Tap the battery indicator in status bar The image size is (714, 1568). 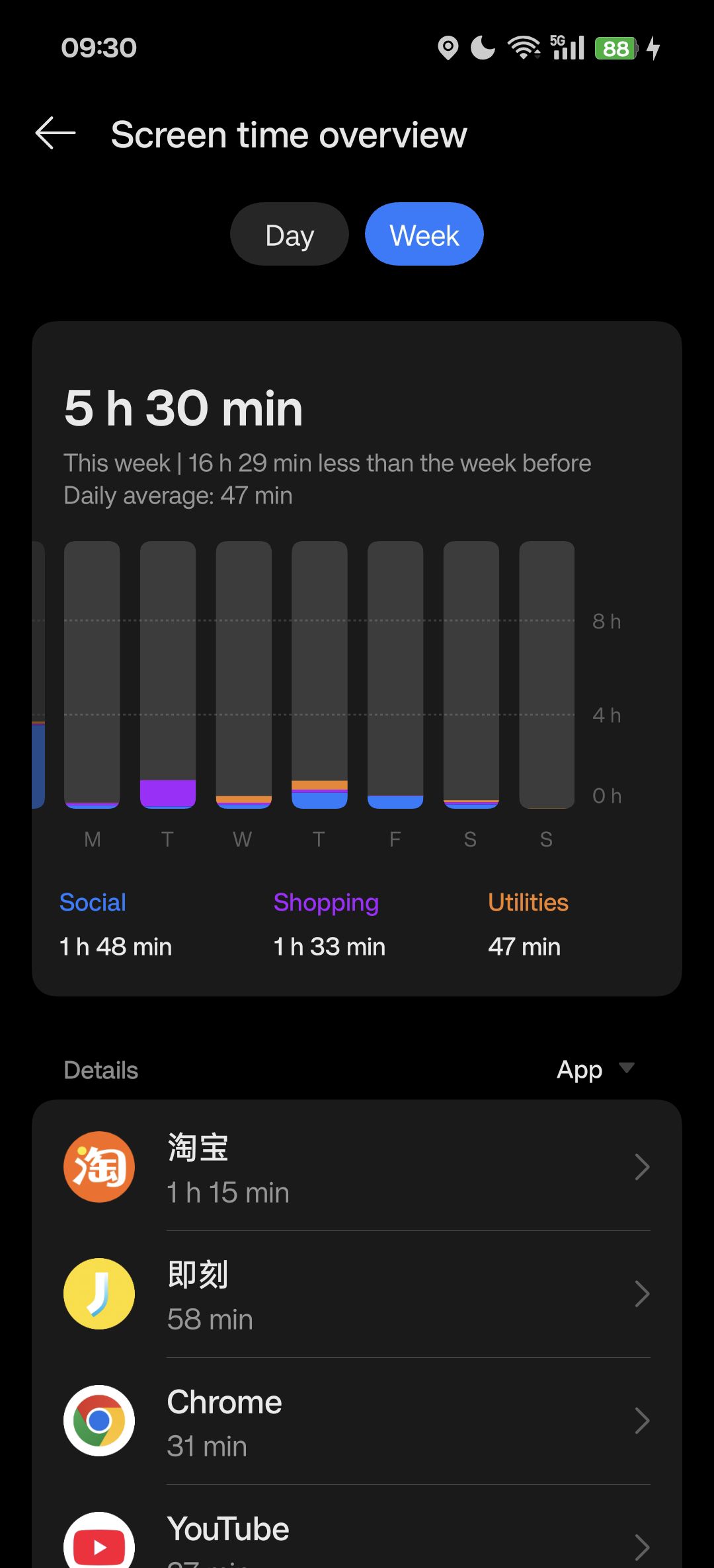tap(616, 48)
